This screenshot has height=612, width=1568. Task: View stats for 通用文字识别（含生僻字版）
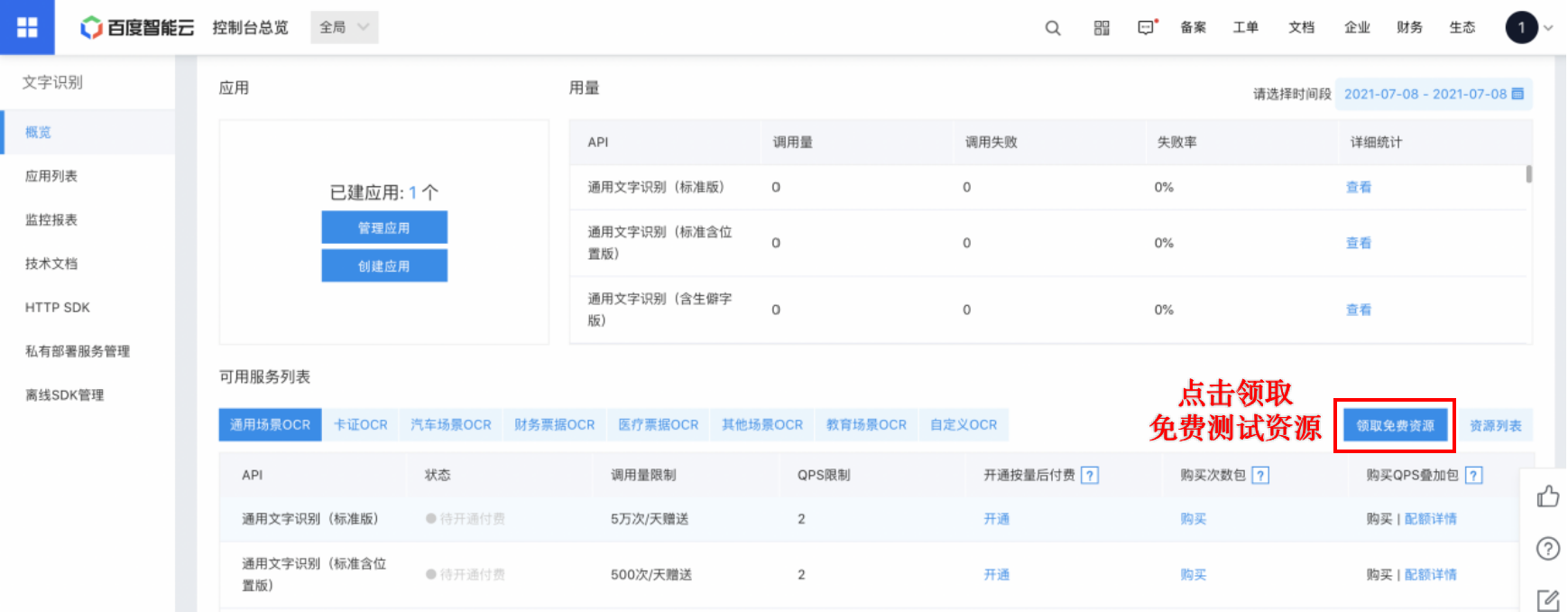[1359, 310]
